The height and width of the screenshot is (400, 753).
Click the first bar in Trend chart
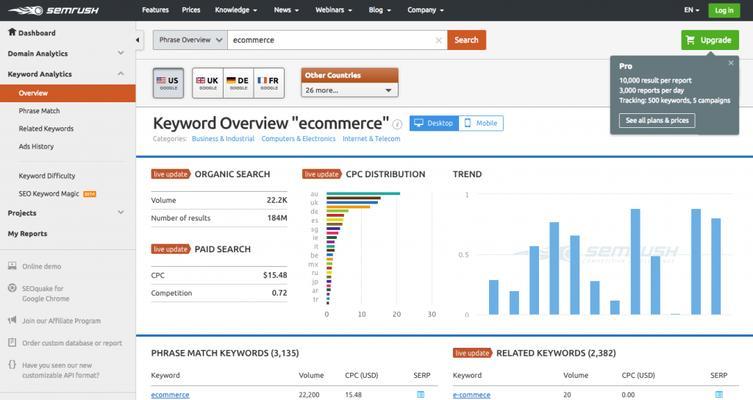[x=494, y=297]
